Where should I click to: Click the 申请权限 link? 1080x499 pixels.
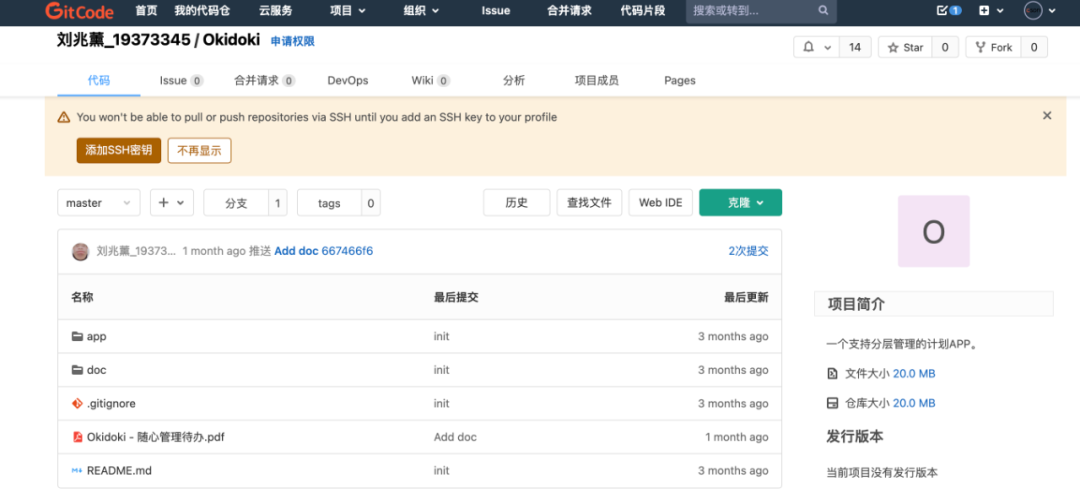point(293,41)
